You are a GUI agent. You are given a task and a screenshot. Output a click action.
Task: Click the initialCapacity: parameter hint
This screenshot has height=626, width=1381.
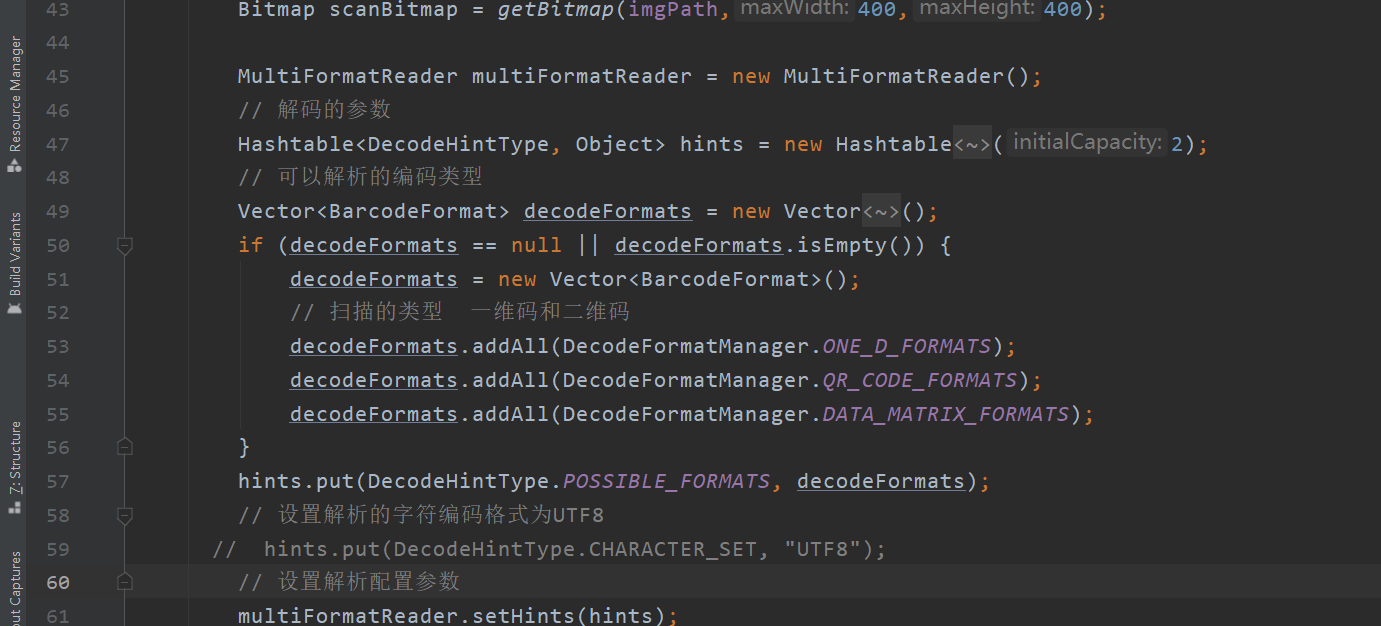click(1087, 143)
